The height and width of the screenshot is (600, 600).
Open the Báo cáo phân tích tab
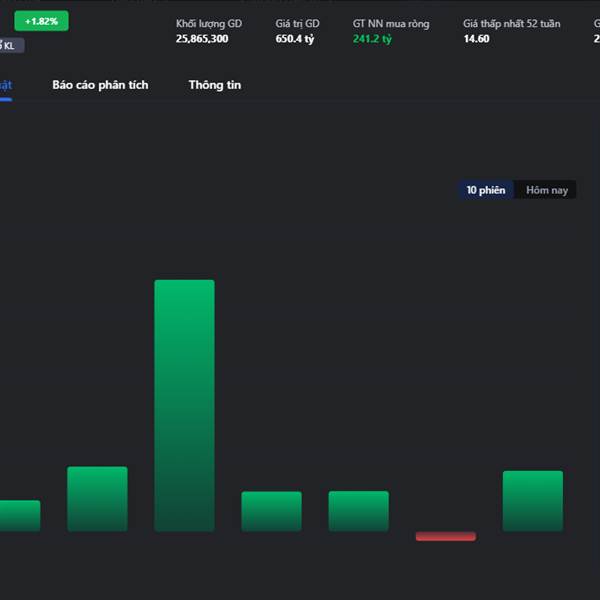pyautogui.click(x=100, y=85)
